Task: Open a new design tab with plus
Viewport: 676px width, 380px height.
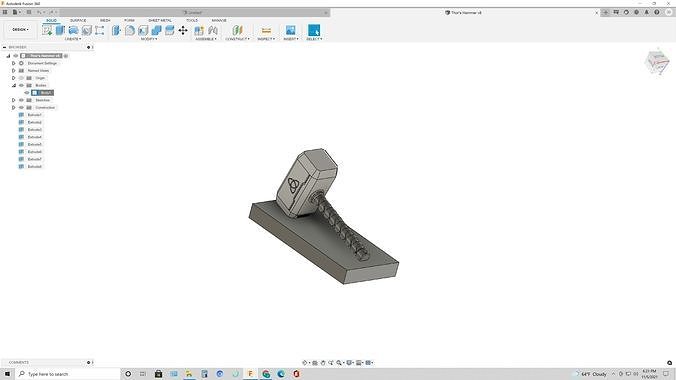Action: 606,13
